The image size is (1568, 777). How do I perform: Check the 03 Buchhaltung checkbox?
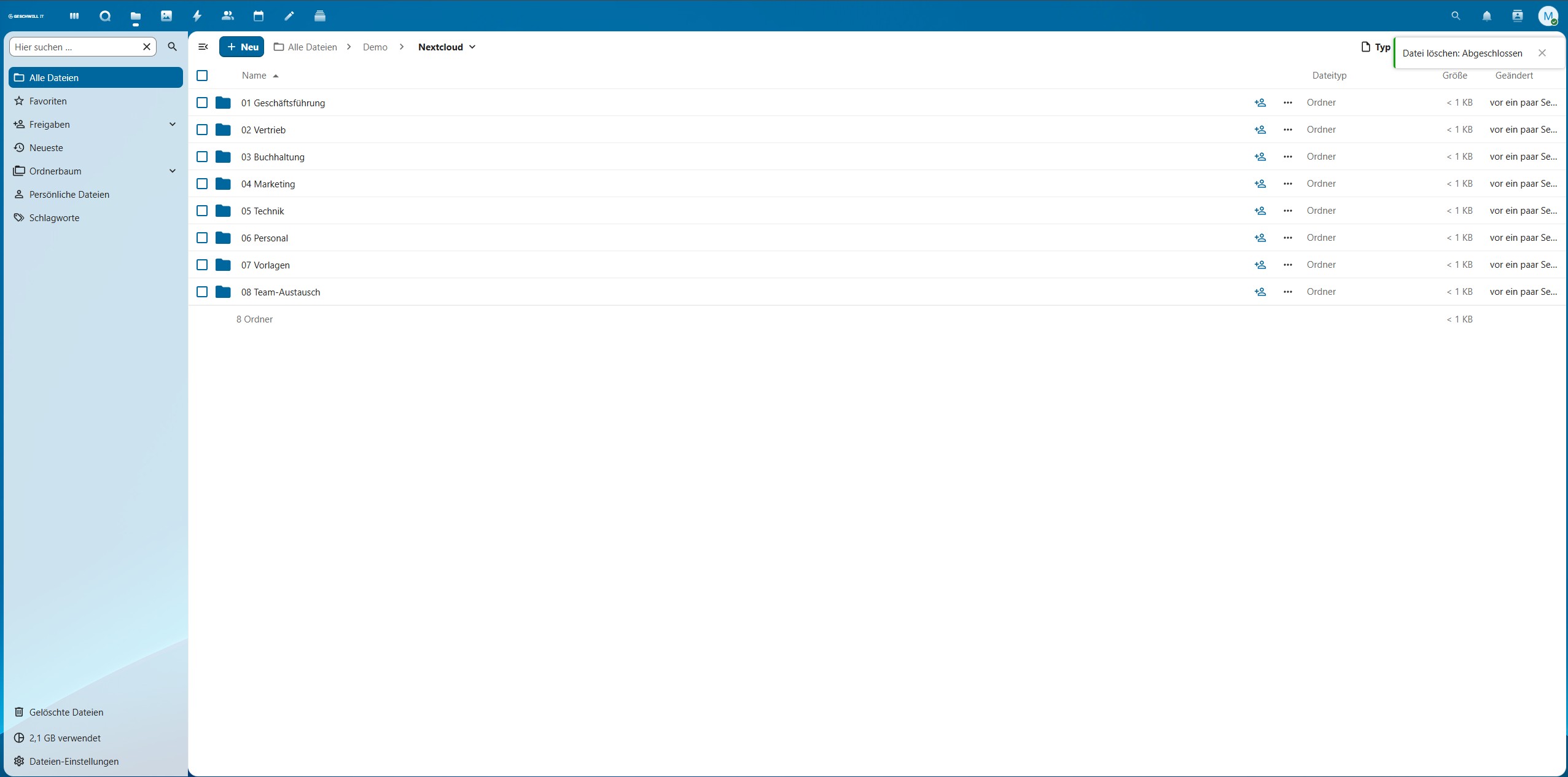point(202,157)
